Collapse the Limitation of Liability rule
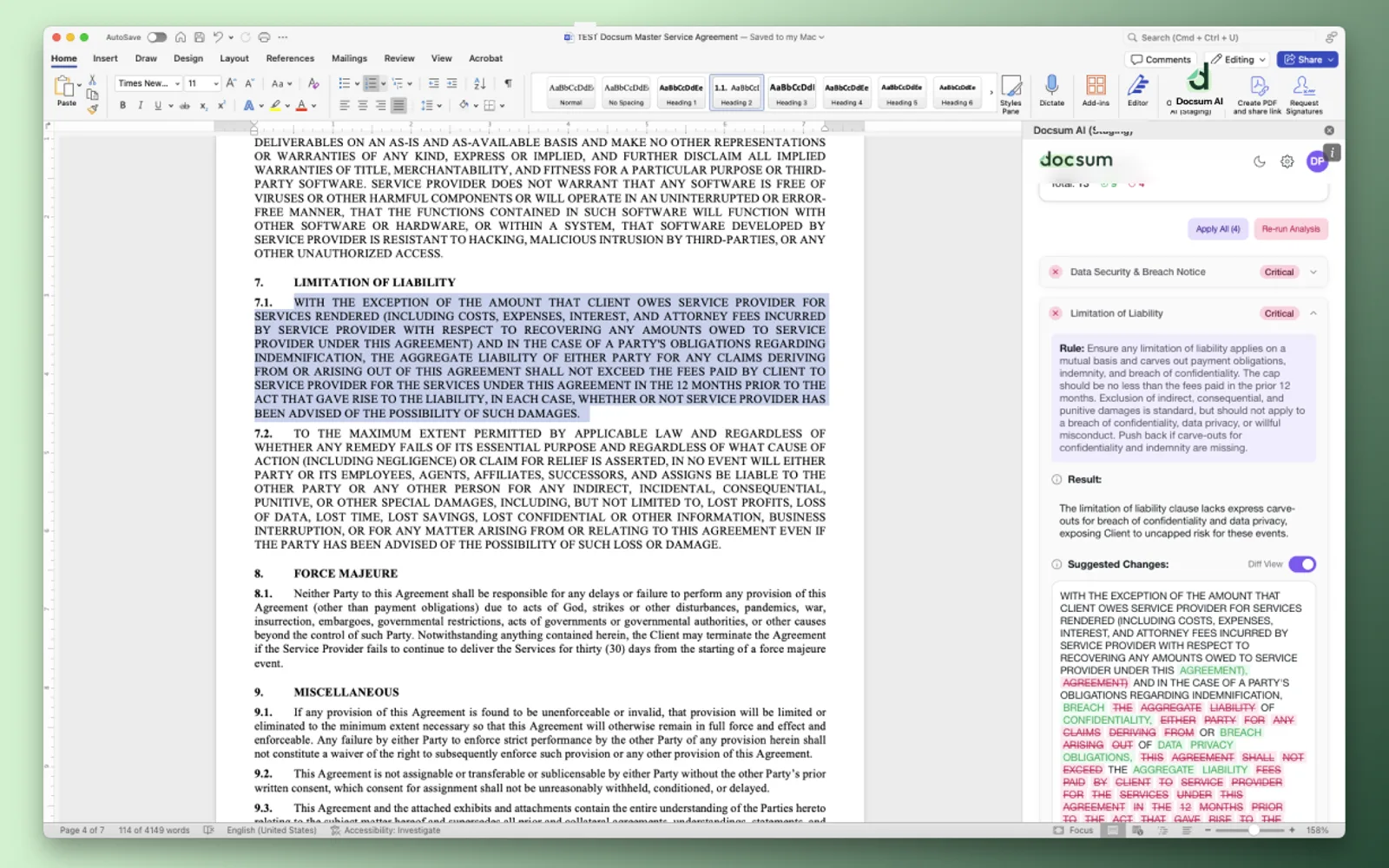The image size is (1389, 868). (x=1313, y=313)
